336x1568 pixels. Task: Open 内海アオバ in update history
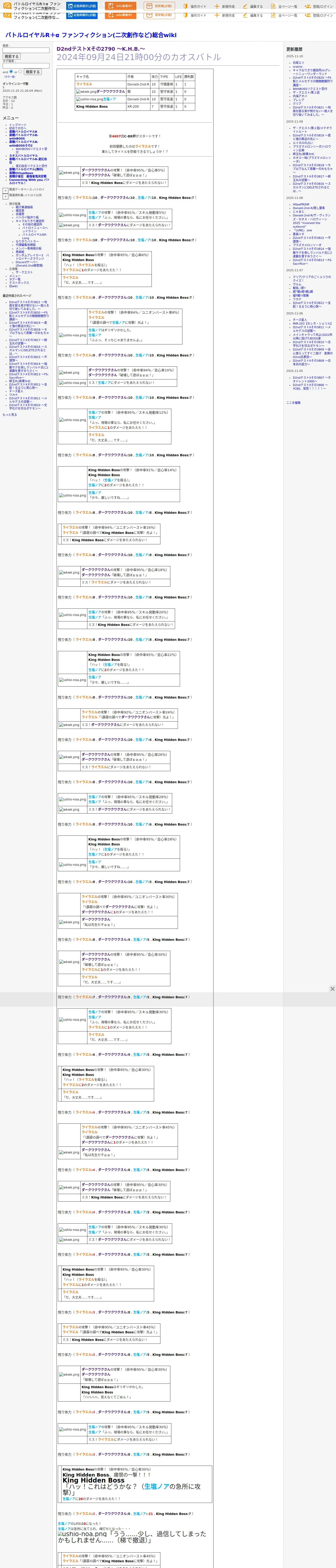(300, 96)
